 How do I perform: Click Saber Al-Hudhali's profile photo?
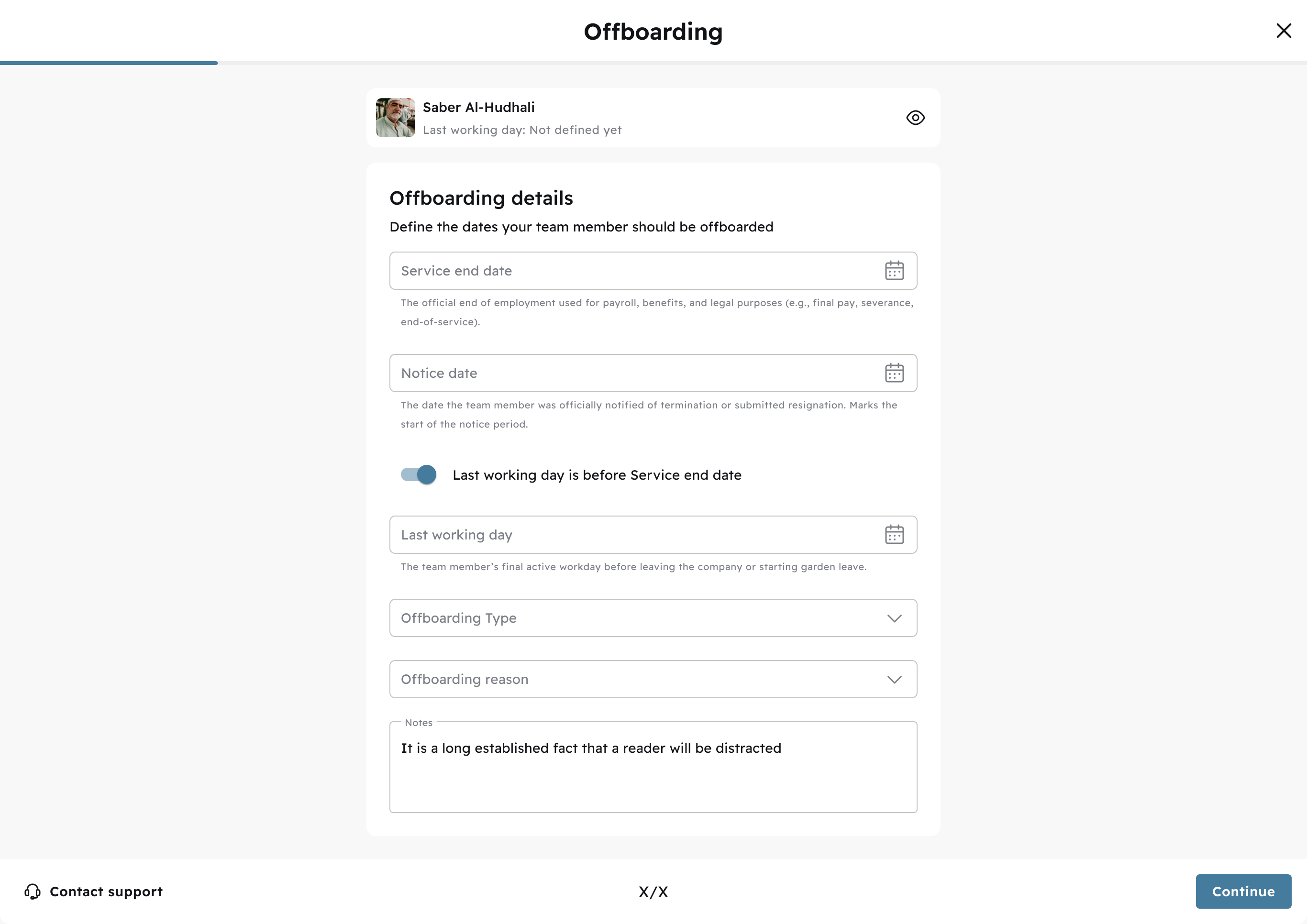tap(395, 118)
